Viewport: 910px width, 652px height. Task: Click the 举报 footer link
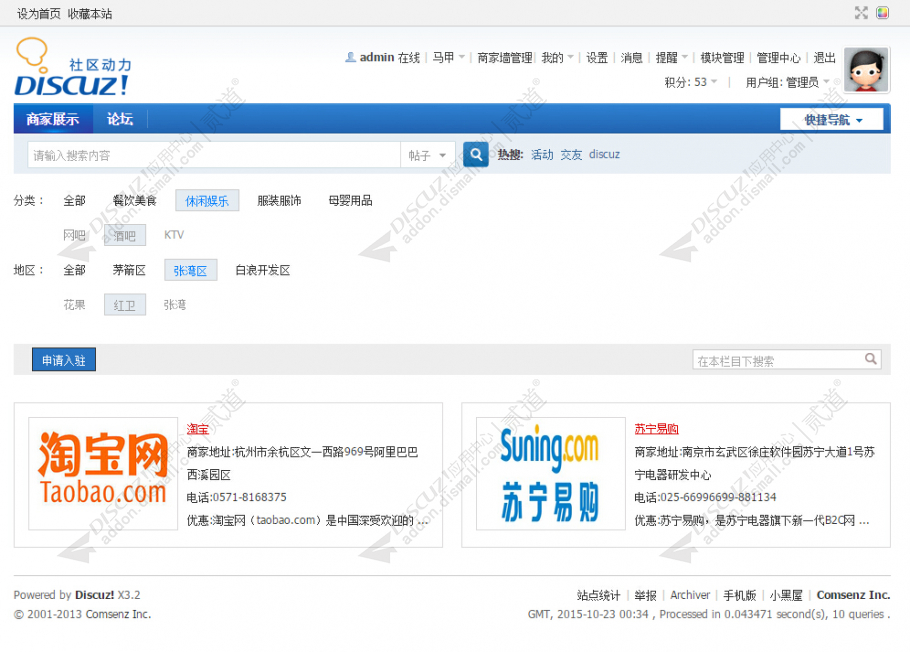point(645,595)
